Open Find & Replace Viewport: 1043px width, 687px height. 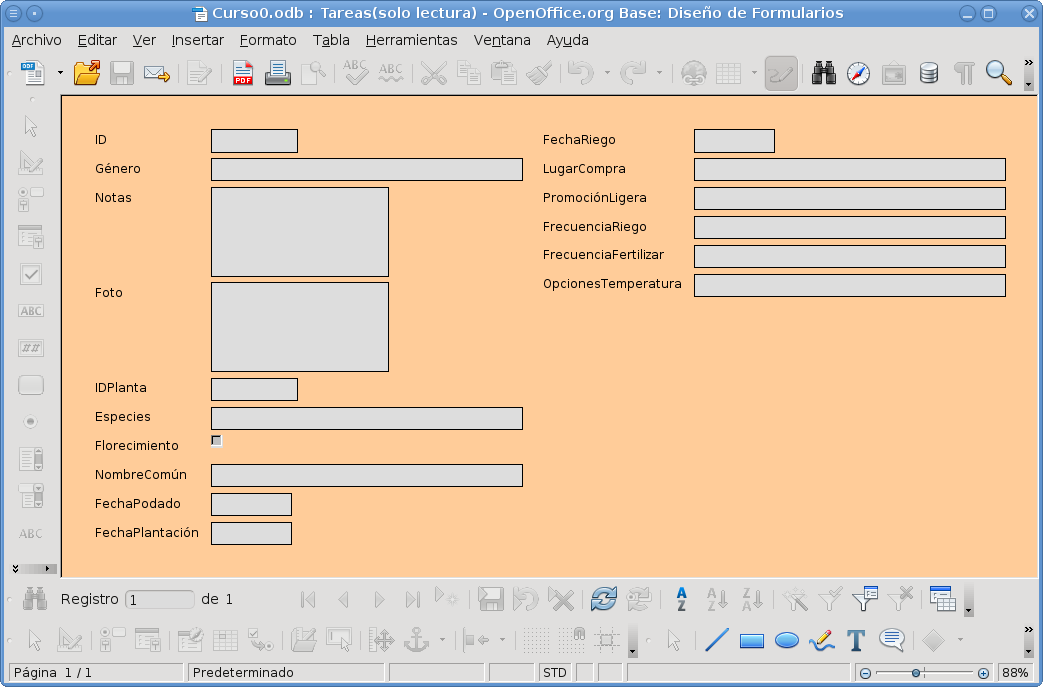coord(823,72)
